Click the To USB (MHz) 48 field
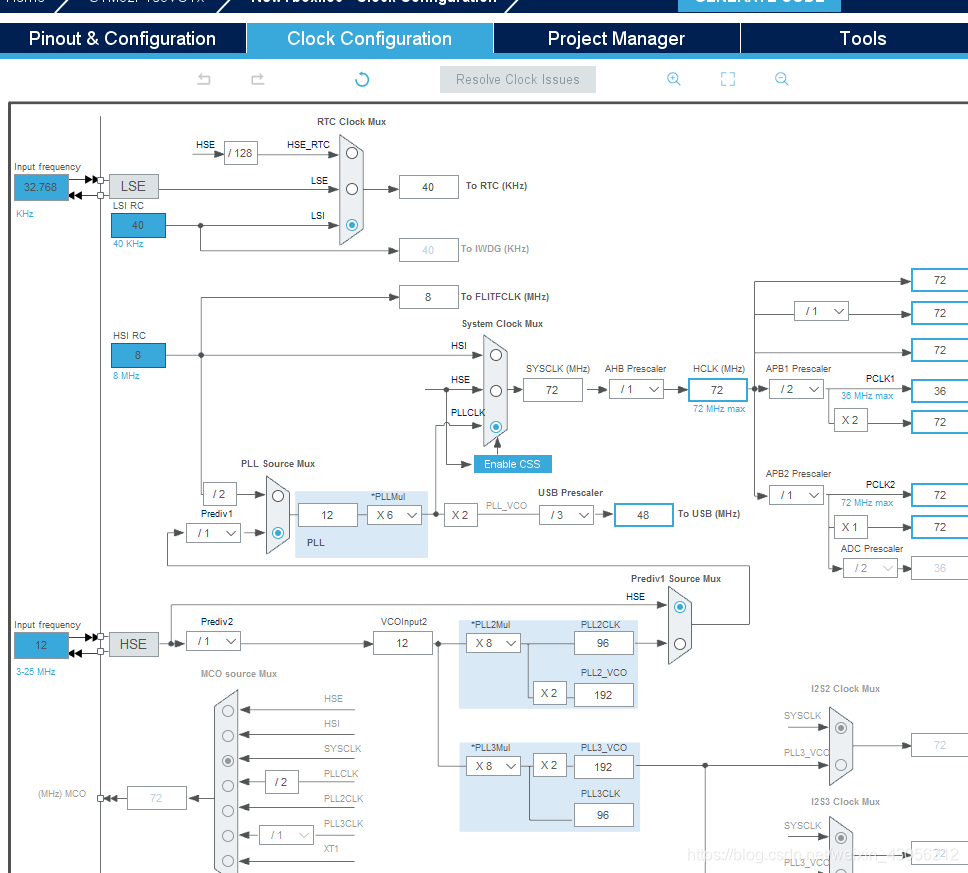968x873 pixels. click(643, 515)
